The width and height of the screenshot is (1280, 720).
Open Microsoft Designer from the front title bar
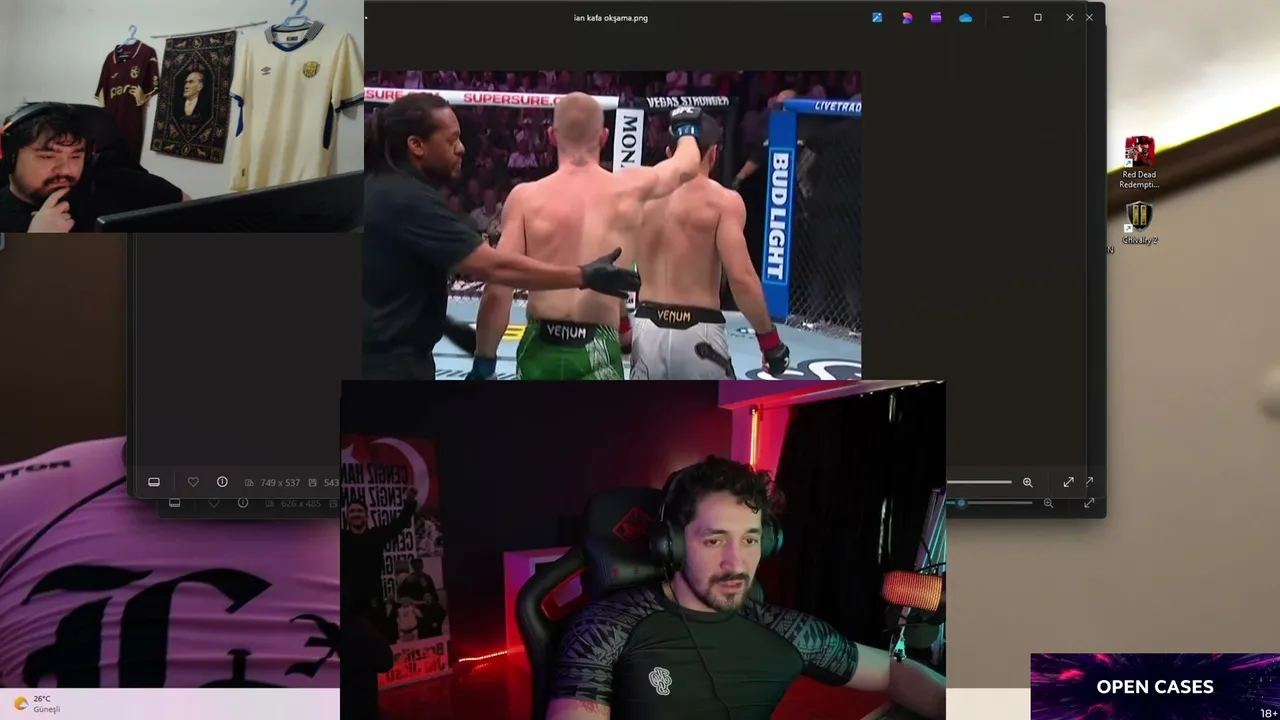[x=907, y=17]
